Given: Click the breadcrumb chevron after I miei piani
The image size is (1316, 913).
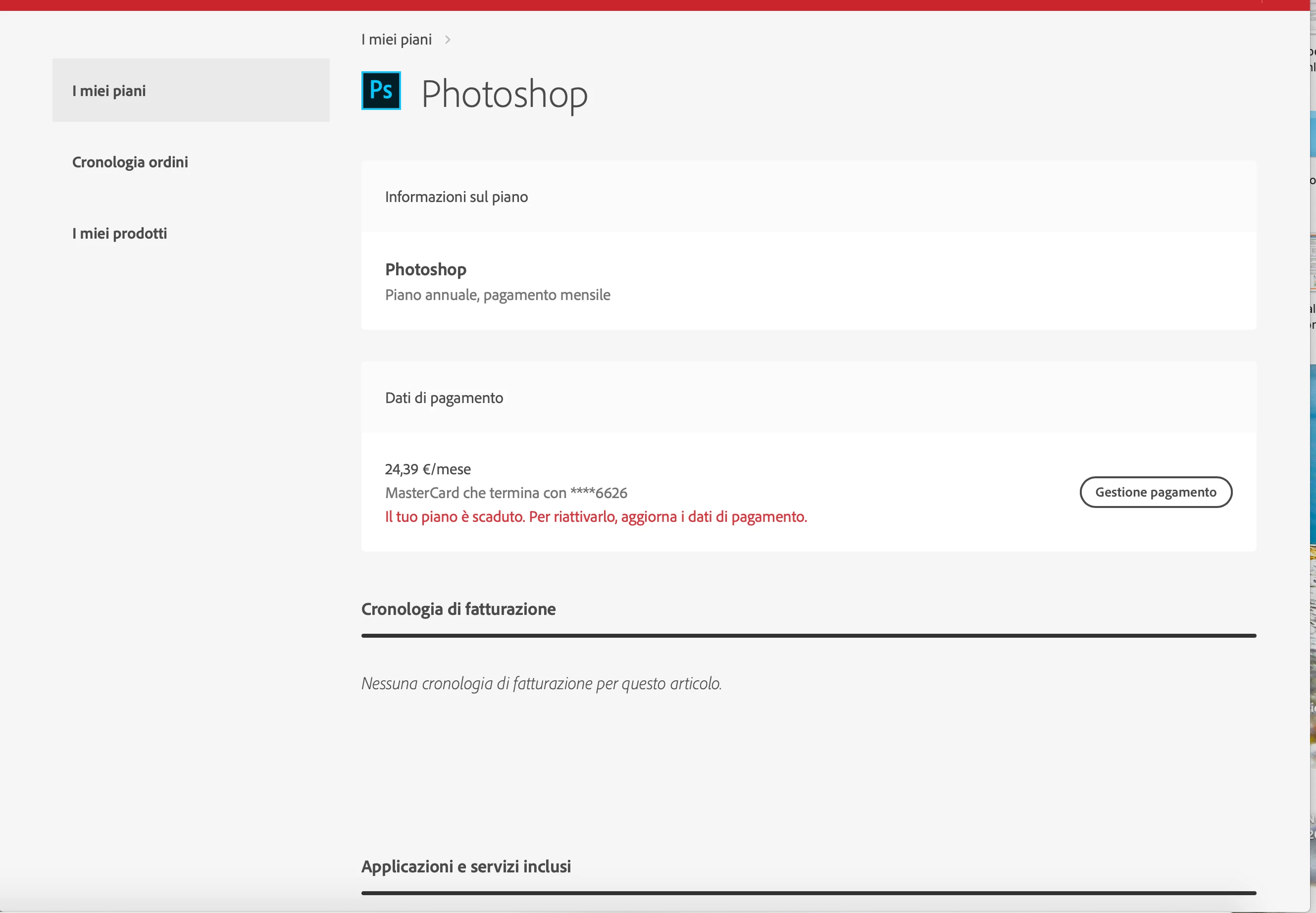Looking at the screenshot, I should pyautogui.click(x=448, y=40).
